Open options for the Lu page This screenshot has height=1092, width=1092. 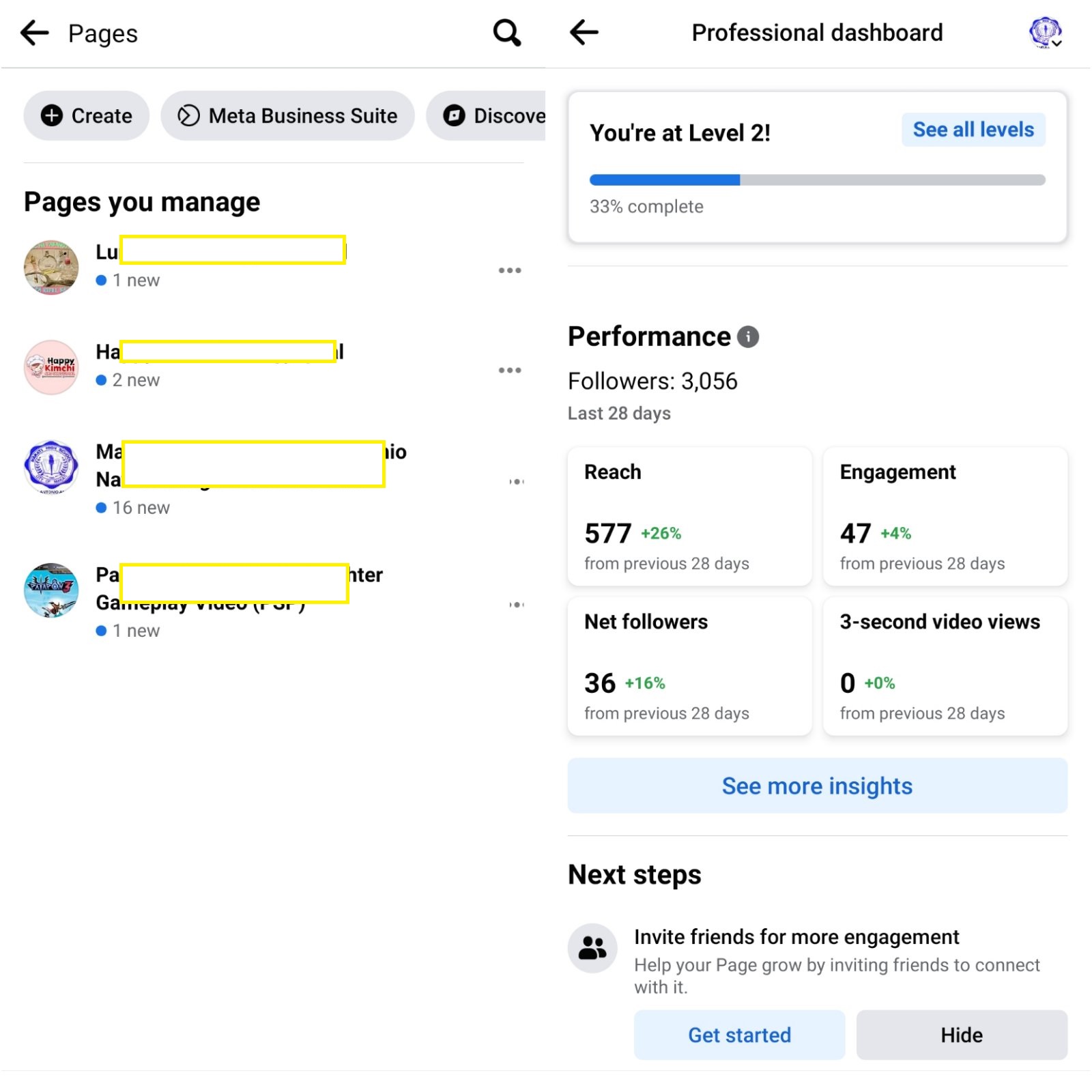coord(509,271)
